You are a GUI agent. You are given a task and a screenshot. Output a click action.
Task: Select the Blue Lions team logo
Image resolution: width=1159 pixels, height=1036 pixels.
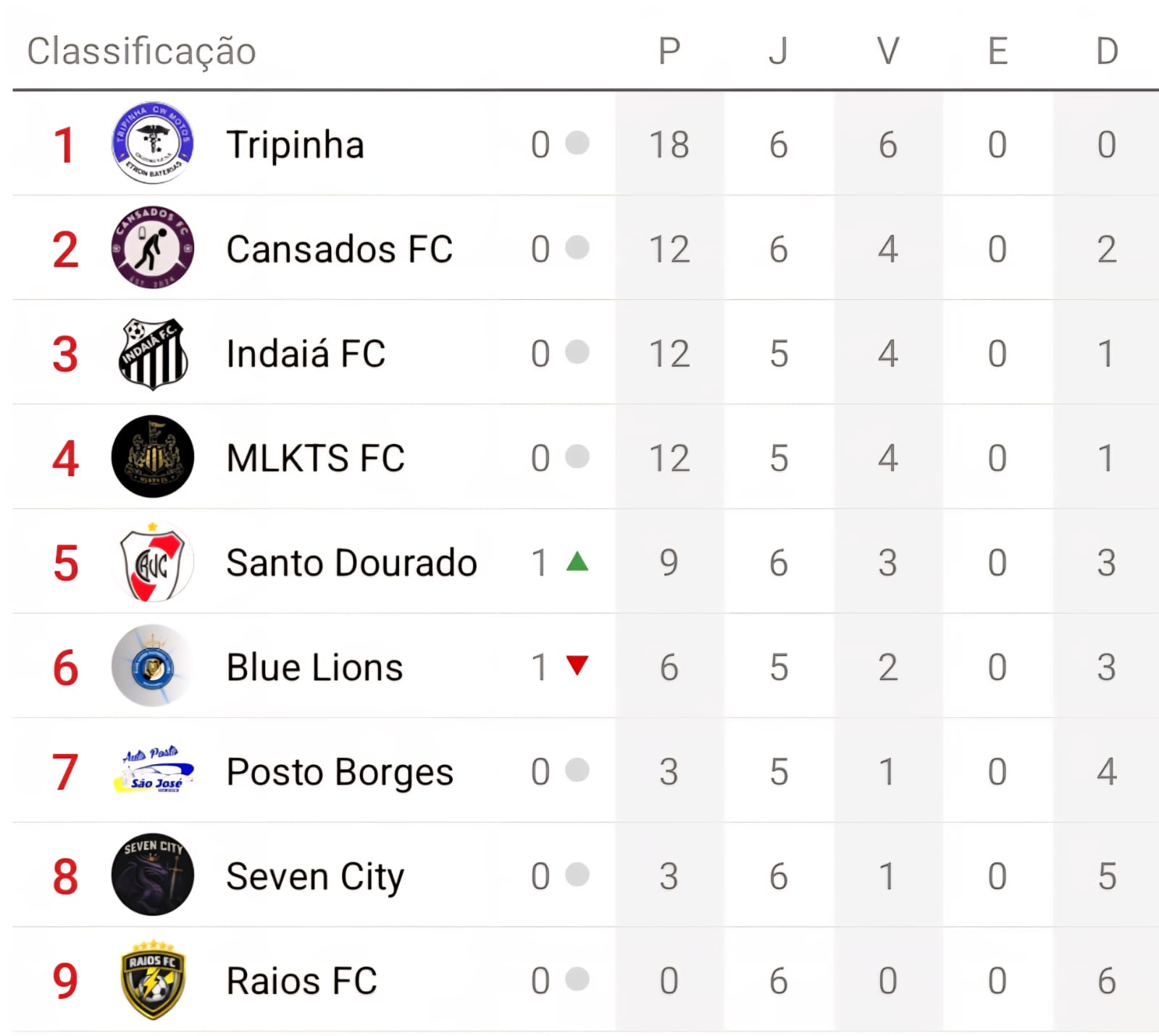pos(152,666)
